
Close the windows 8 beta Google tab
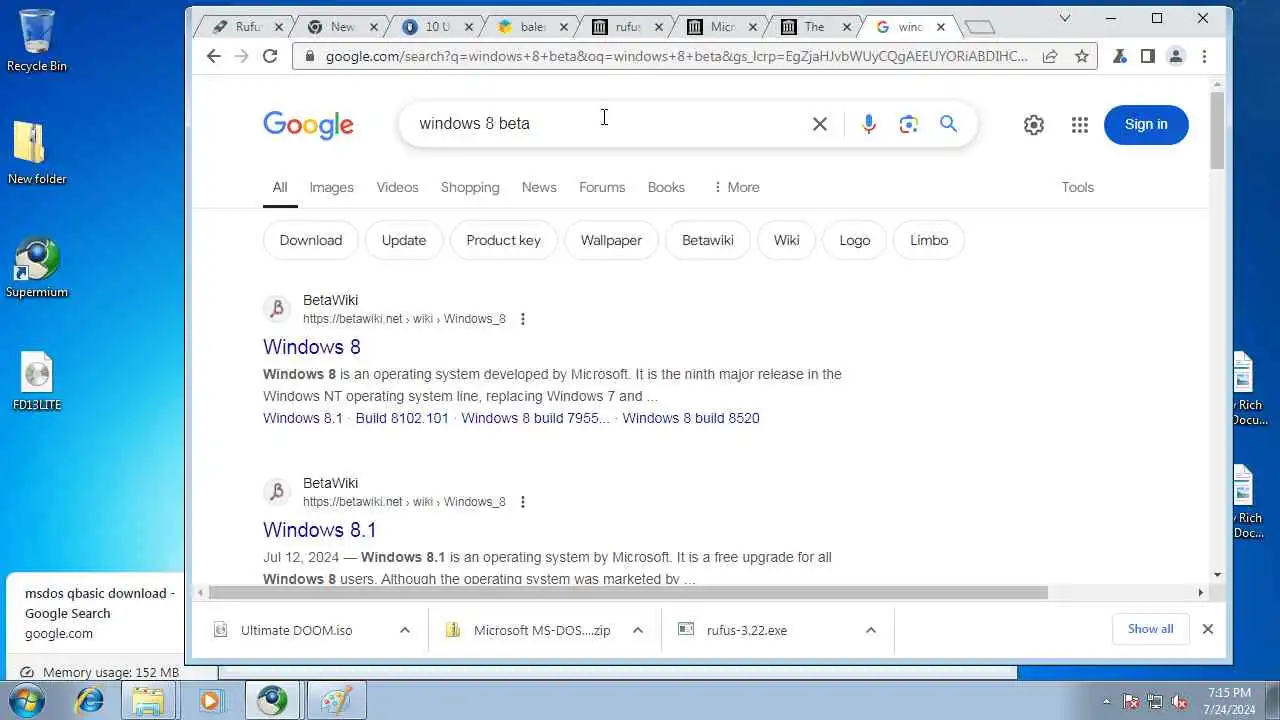[x=940, y=27]
